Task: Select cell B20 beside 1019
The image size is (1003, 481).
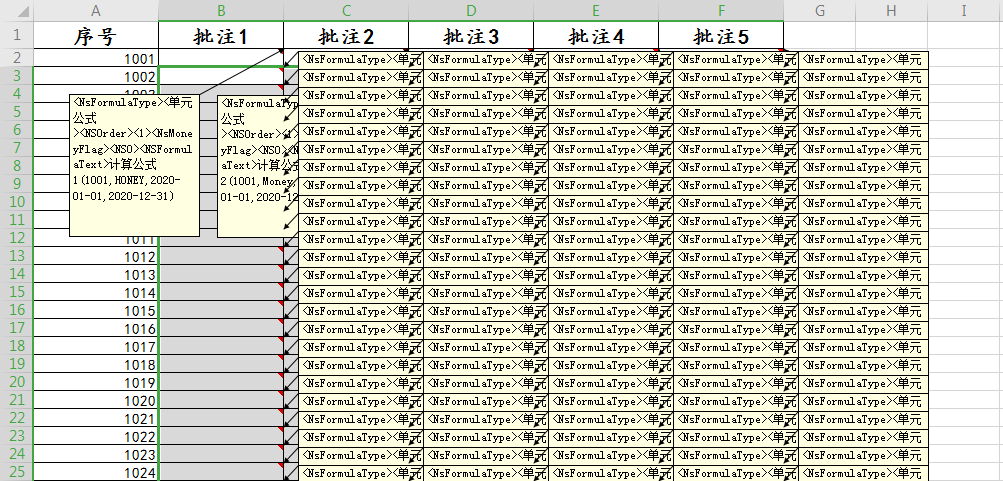Action: click(221, 382)
